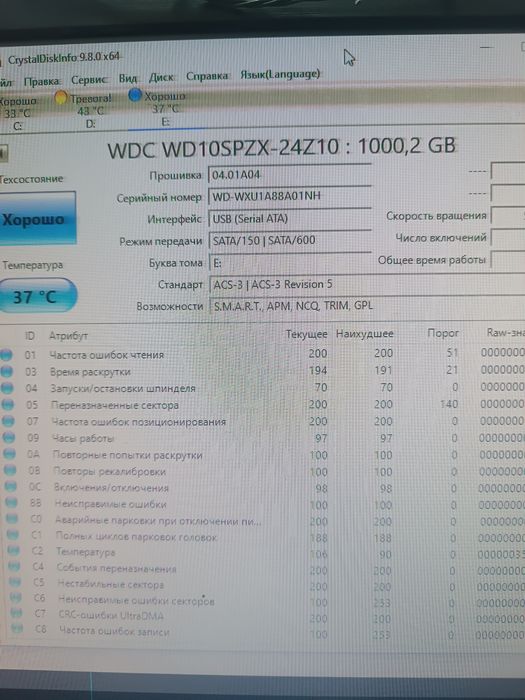
Task: Click status icon for attribute 01
Action: [x=6, y=355]
